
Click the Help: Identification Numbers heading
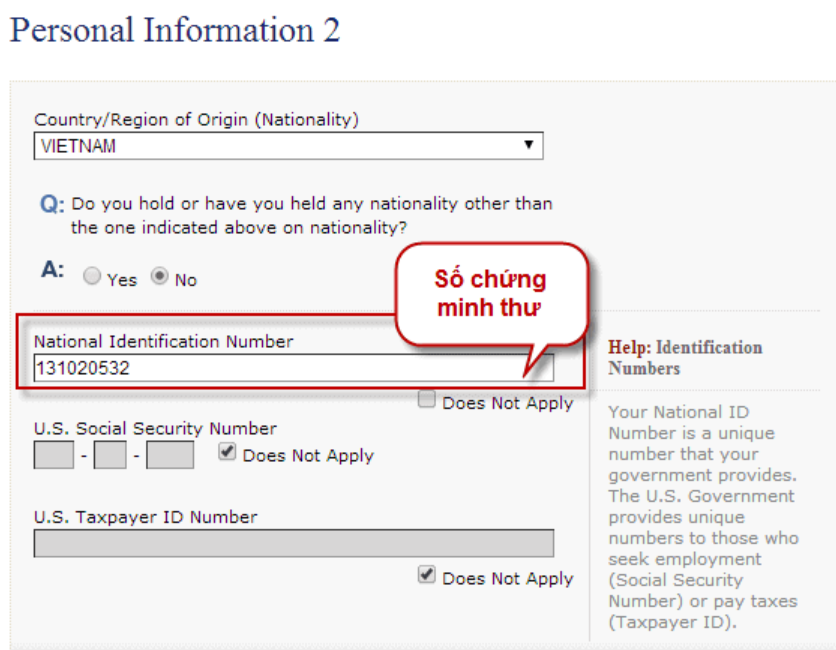[x=685, y=358]
